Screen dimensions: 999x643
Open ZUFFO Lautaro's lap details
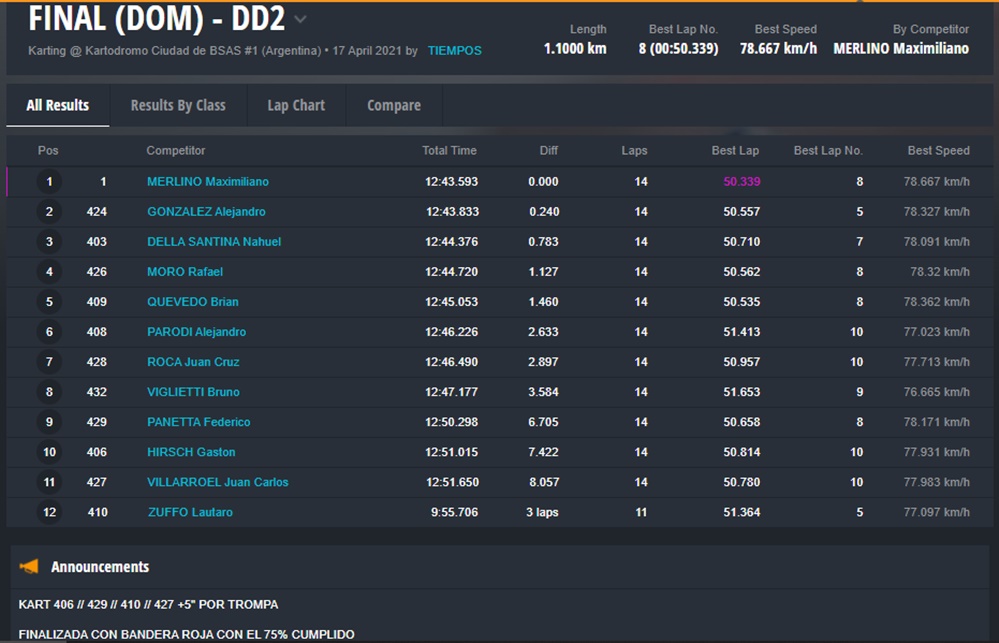189,512
